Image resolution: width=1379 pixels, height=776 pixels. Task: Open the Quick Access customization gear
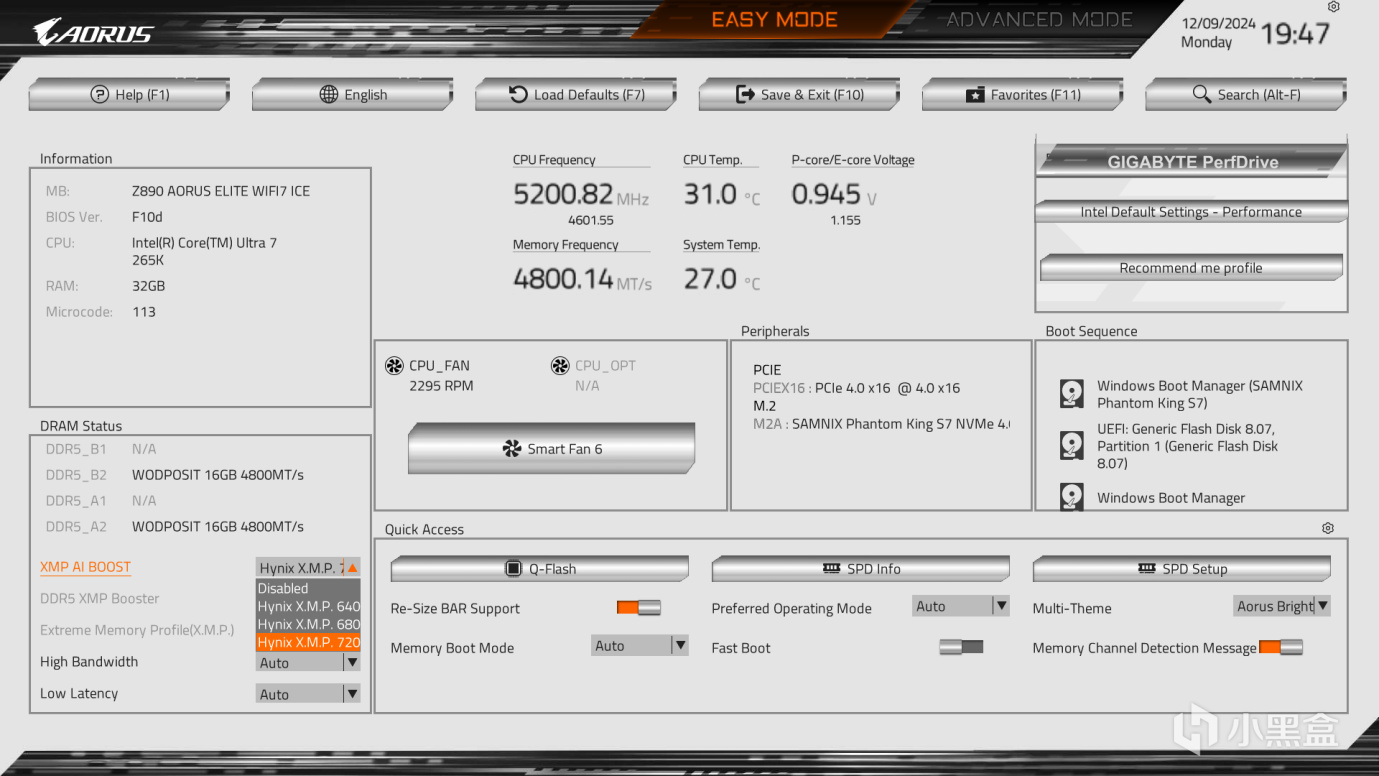pyautogui.click(x=1328, y=528)
